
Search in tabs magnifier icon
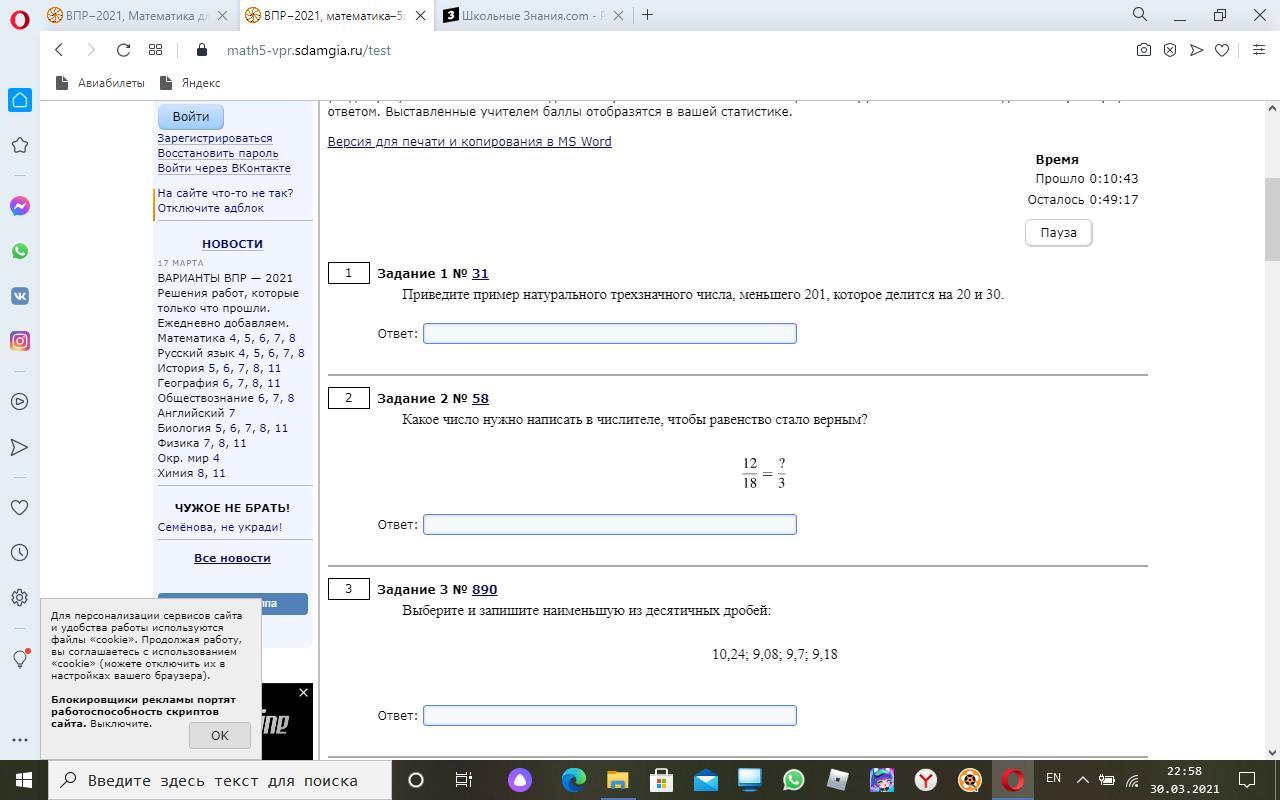[1140, 15]
